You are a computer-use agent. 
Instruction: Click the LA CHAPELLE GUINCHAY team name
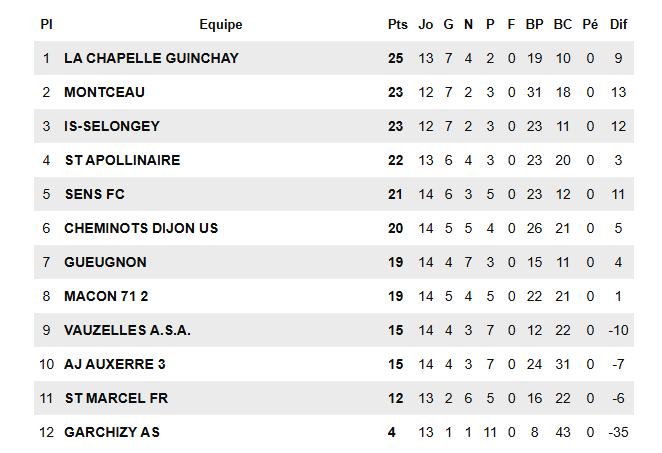tap(151, 58)
